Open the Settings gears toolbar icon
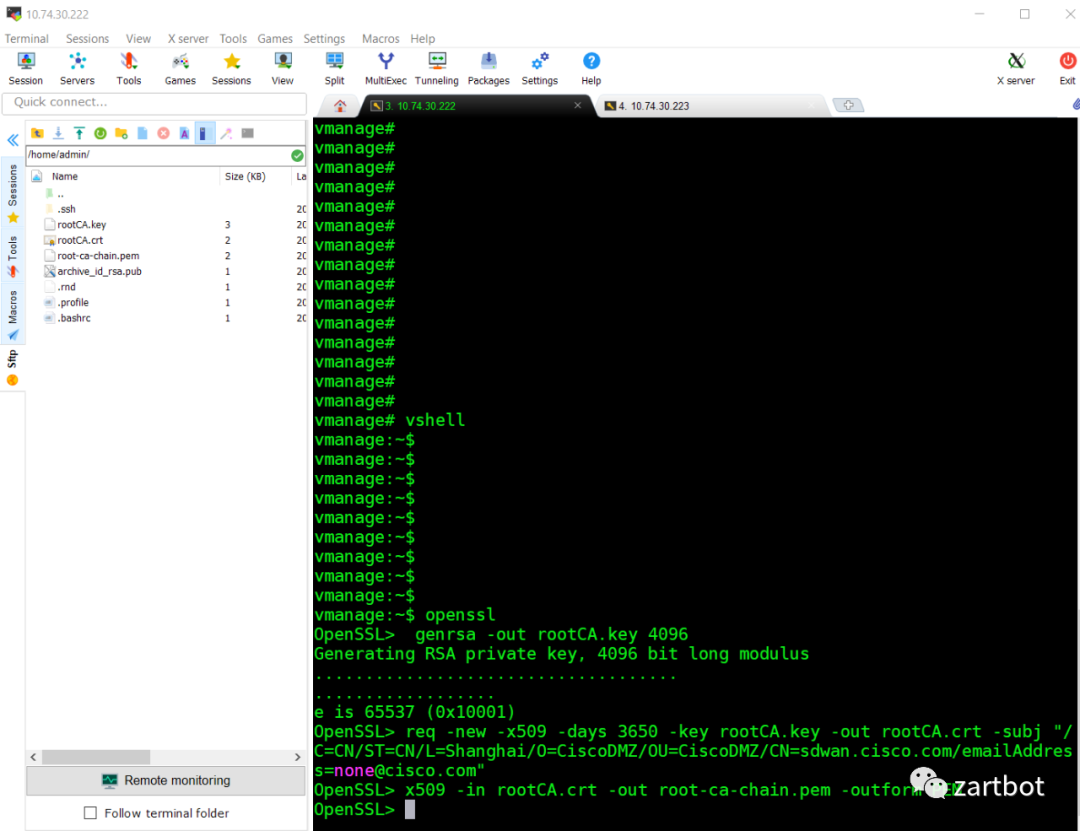1080x831 pixels. point(540,69)
